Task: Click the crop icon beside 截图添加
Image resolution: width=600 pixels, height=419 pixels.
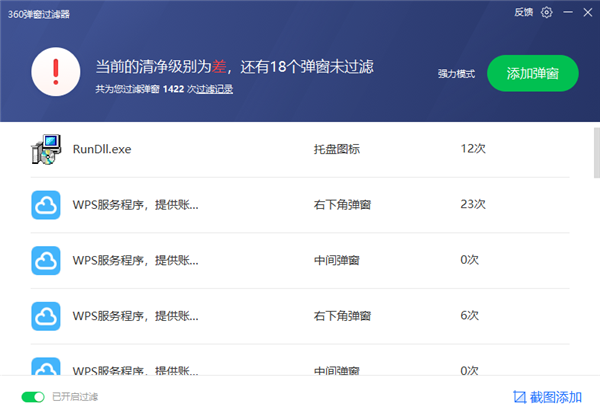Action: [x=520, y=397]
